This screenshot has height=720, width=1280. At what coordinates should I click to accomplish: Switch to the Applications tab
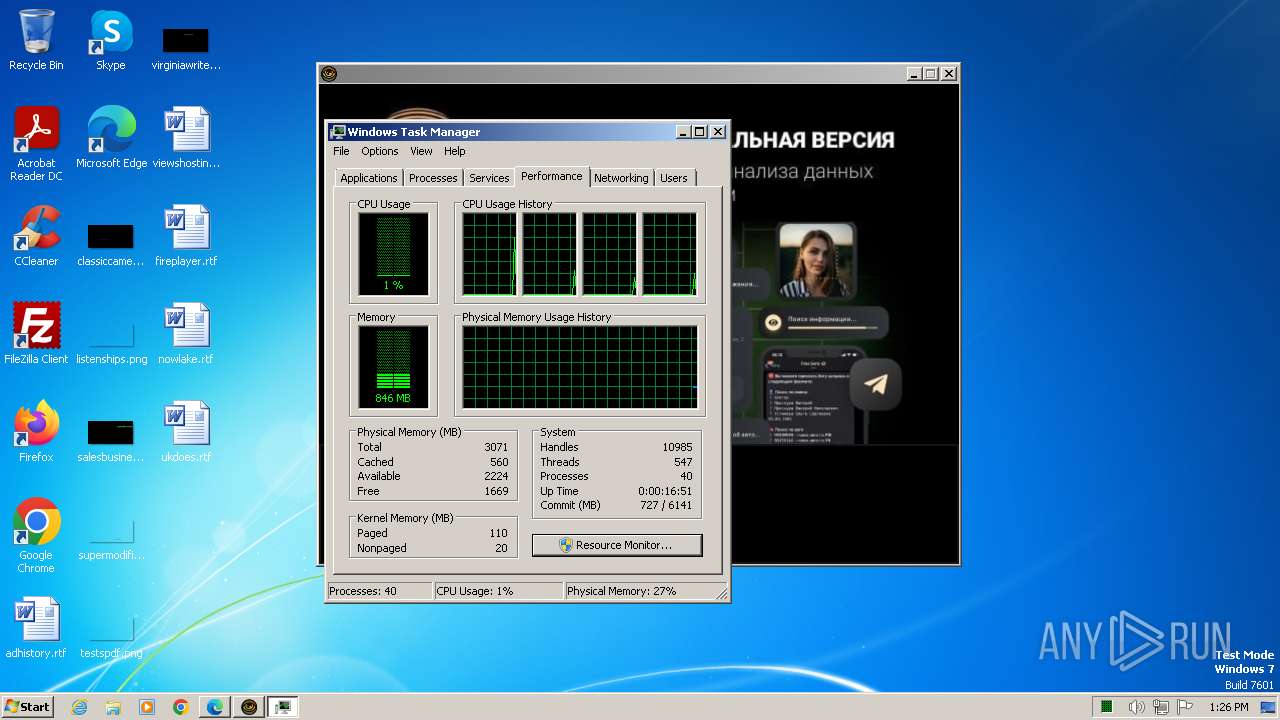[369, 178]
